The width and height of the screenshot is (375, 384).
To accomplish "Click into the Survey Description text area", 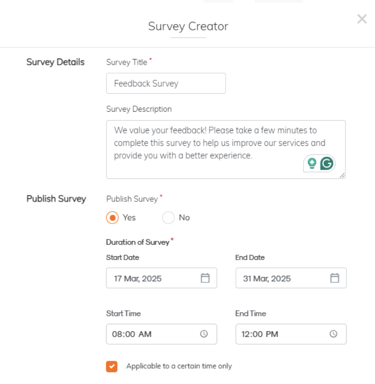I will [226, 149].
